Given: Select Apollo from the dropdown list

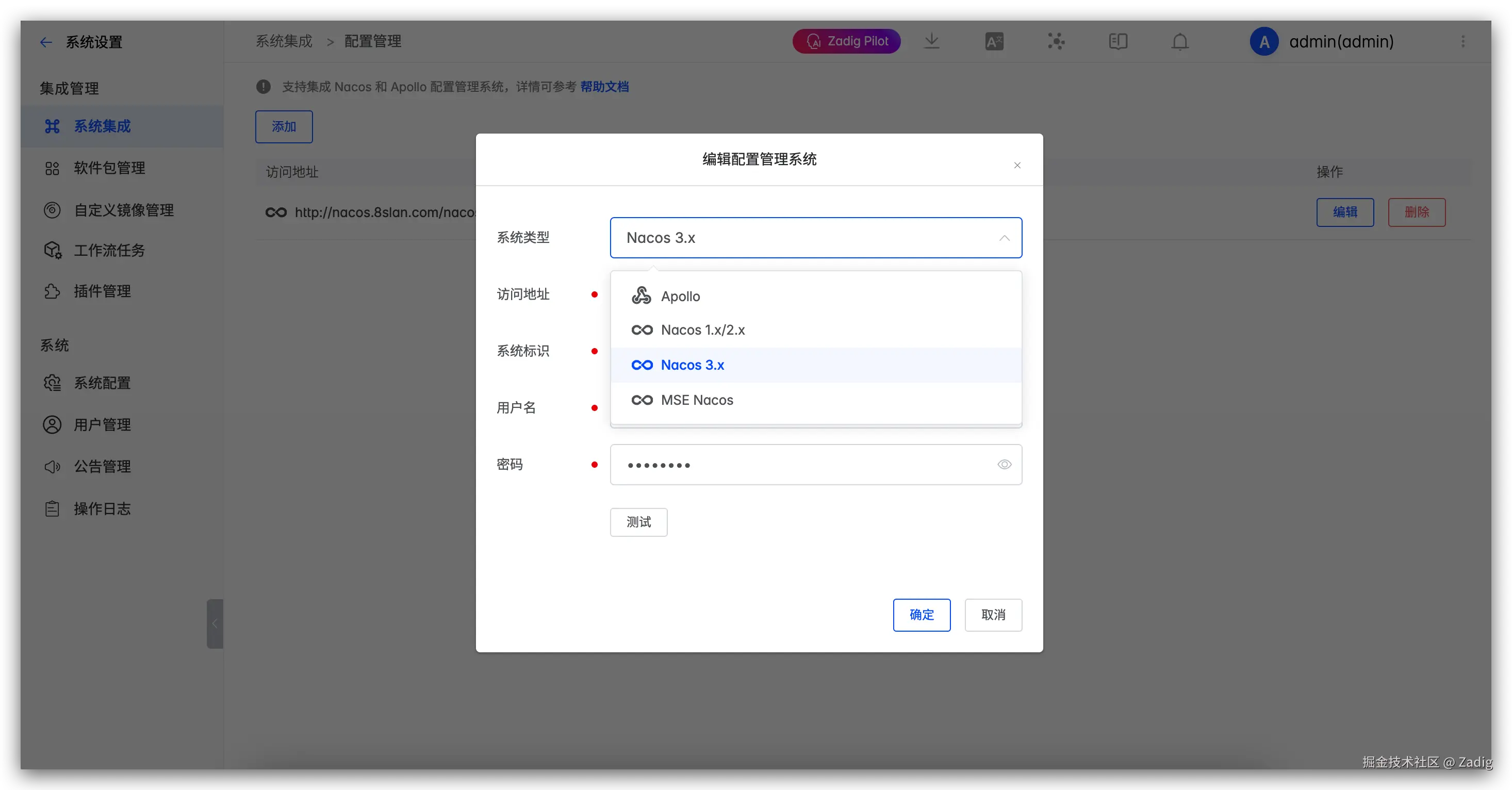Looking at the screenshot, I should [x=680, y=297].
